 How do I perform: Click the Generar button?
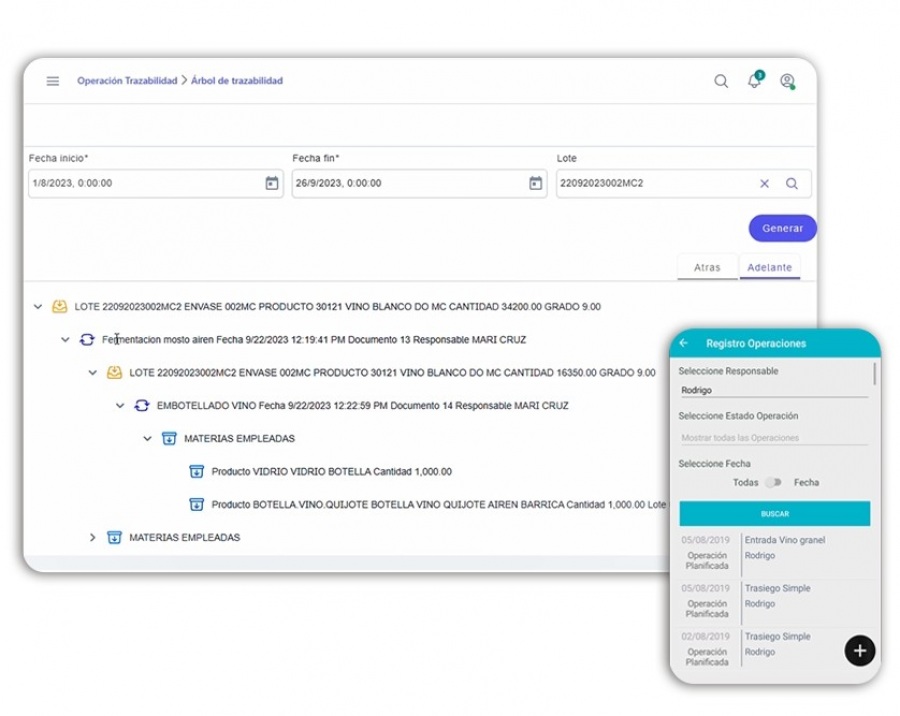[782, 228]
